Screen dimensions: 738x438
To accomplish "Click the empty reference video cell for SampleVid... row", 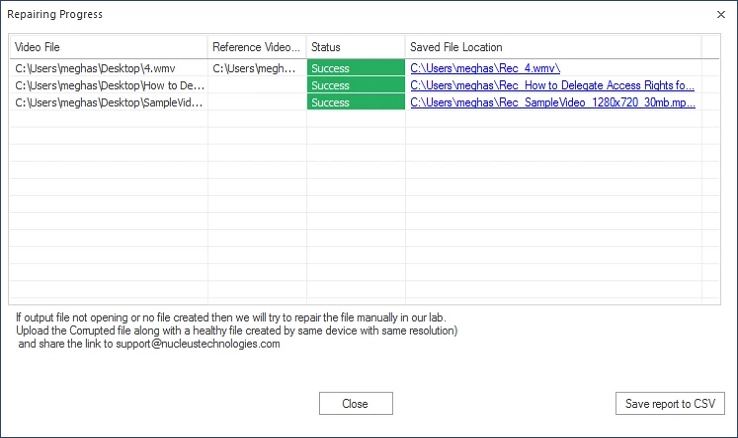I will point(256,103).
